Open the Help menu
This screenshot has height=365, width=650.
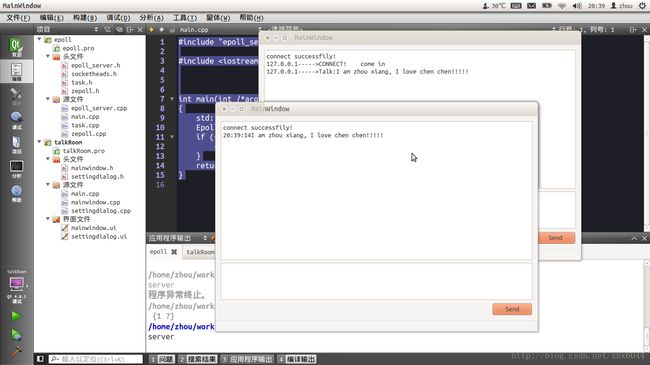pyautogui.click(x=251, y=18)
